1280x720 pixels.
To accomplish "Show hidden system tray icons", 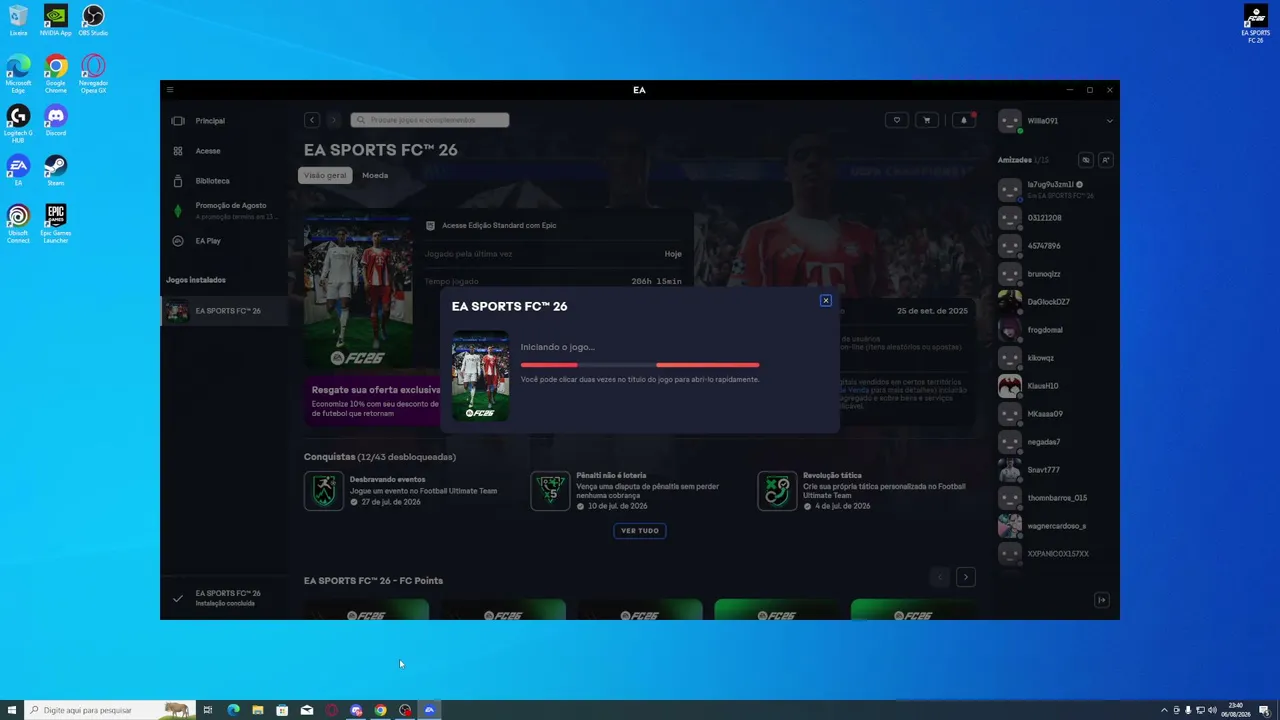I will point(1163,710).
